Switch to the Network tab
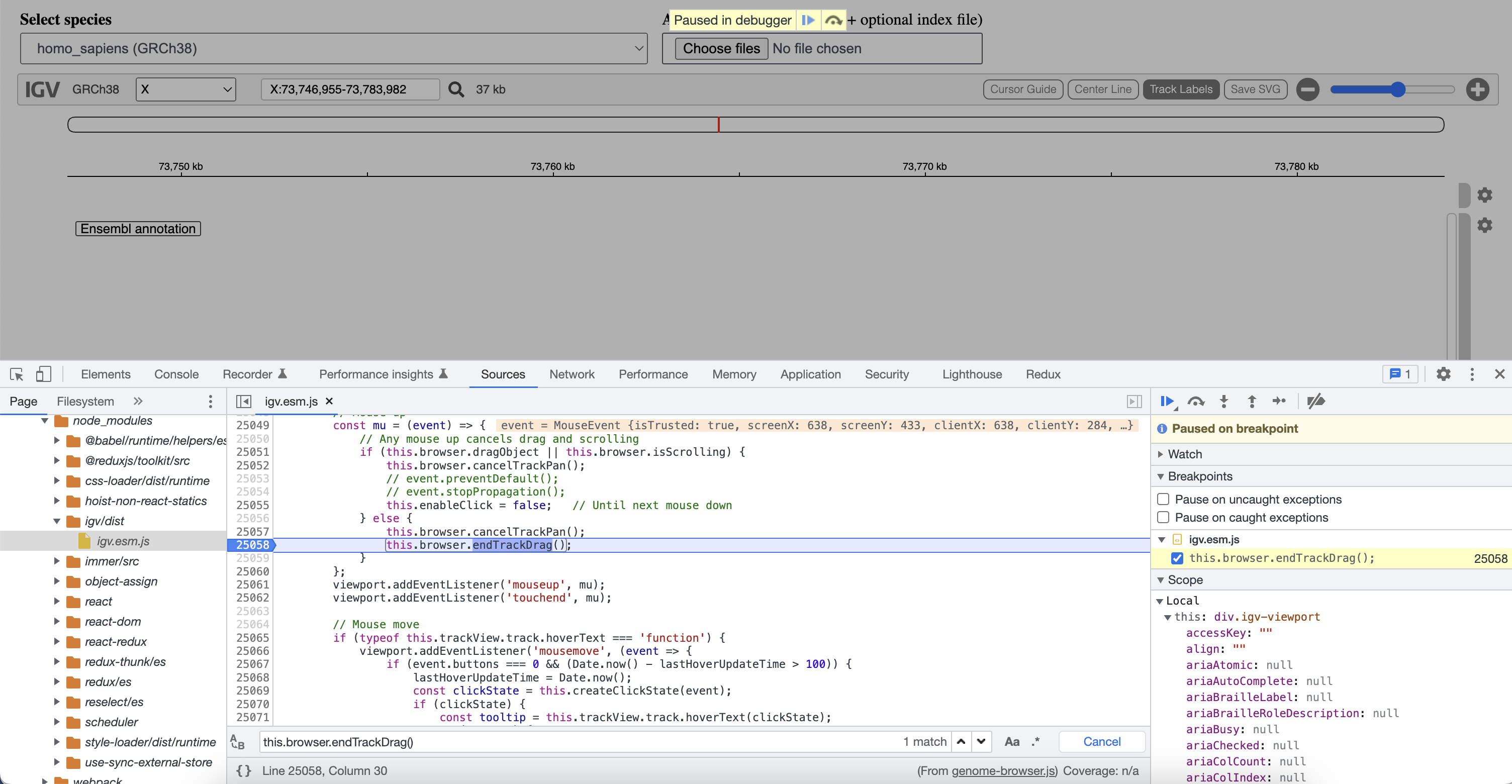This screenshot has height=784, width=1512. pos(573,374)
